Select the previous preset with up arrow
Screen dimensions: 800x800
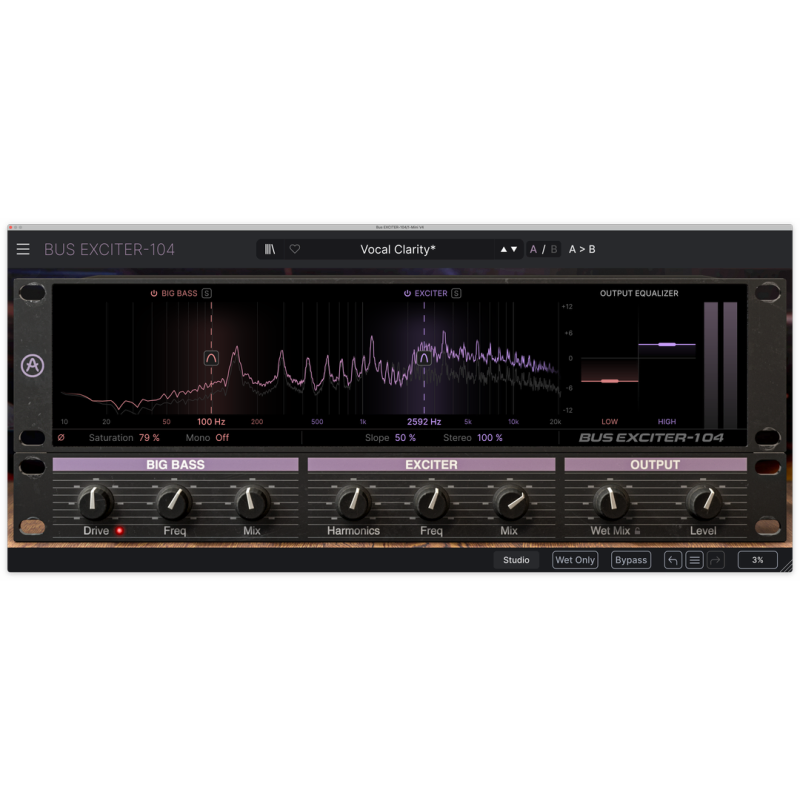coord(504,249)
